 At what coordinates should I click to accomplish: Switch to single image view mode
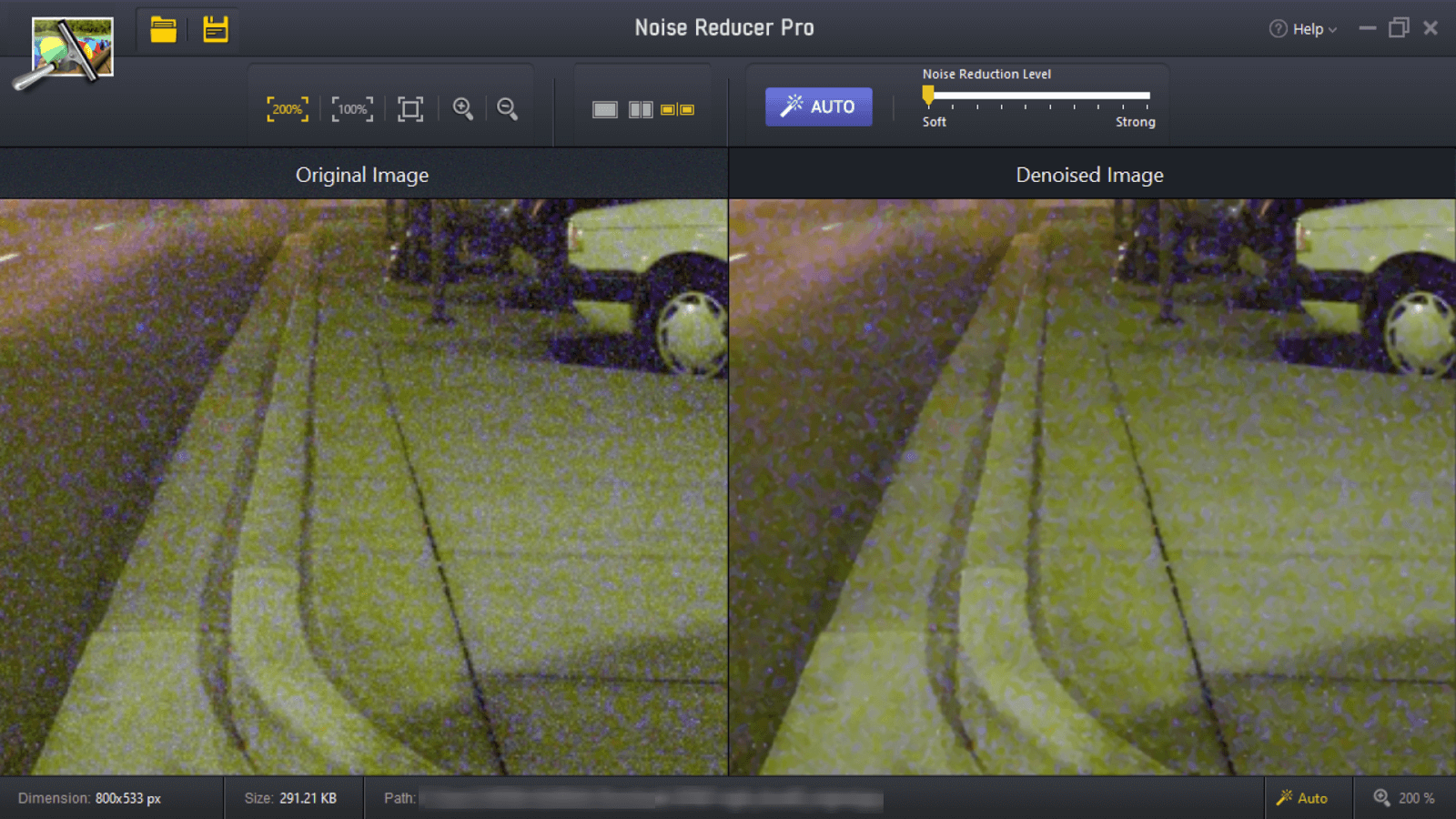point(605,110)
